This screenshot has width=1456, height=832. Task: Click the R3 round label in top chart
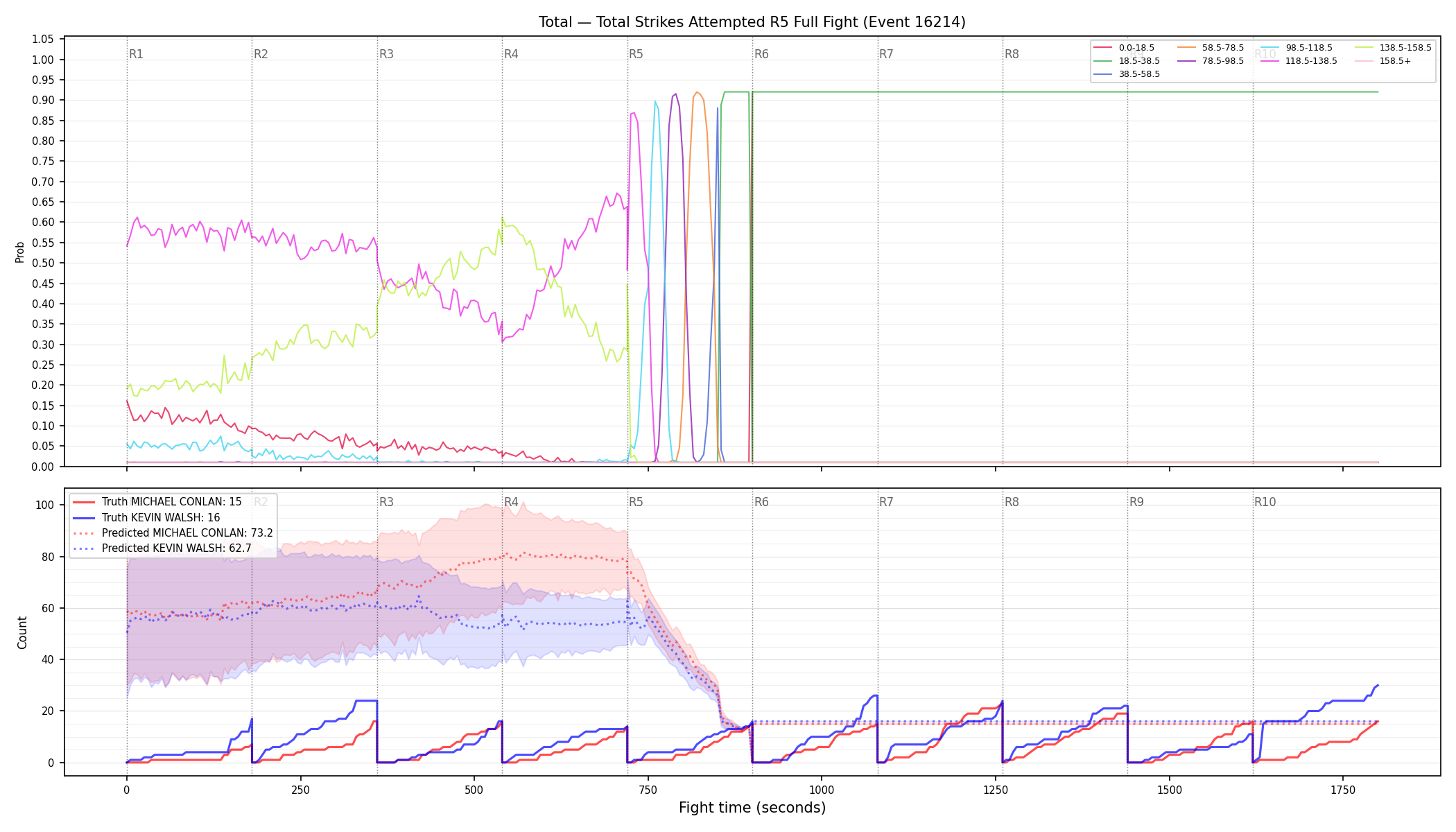pos(386,54)
